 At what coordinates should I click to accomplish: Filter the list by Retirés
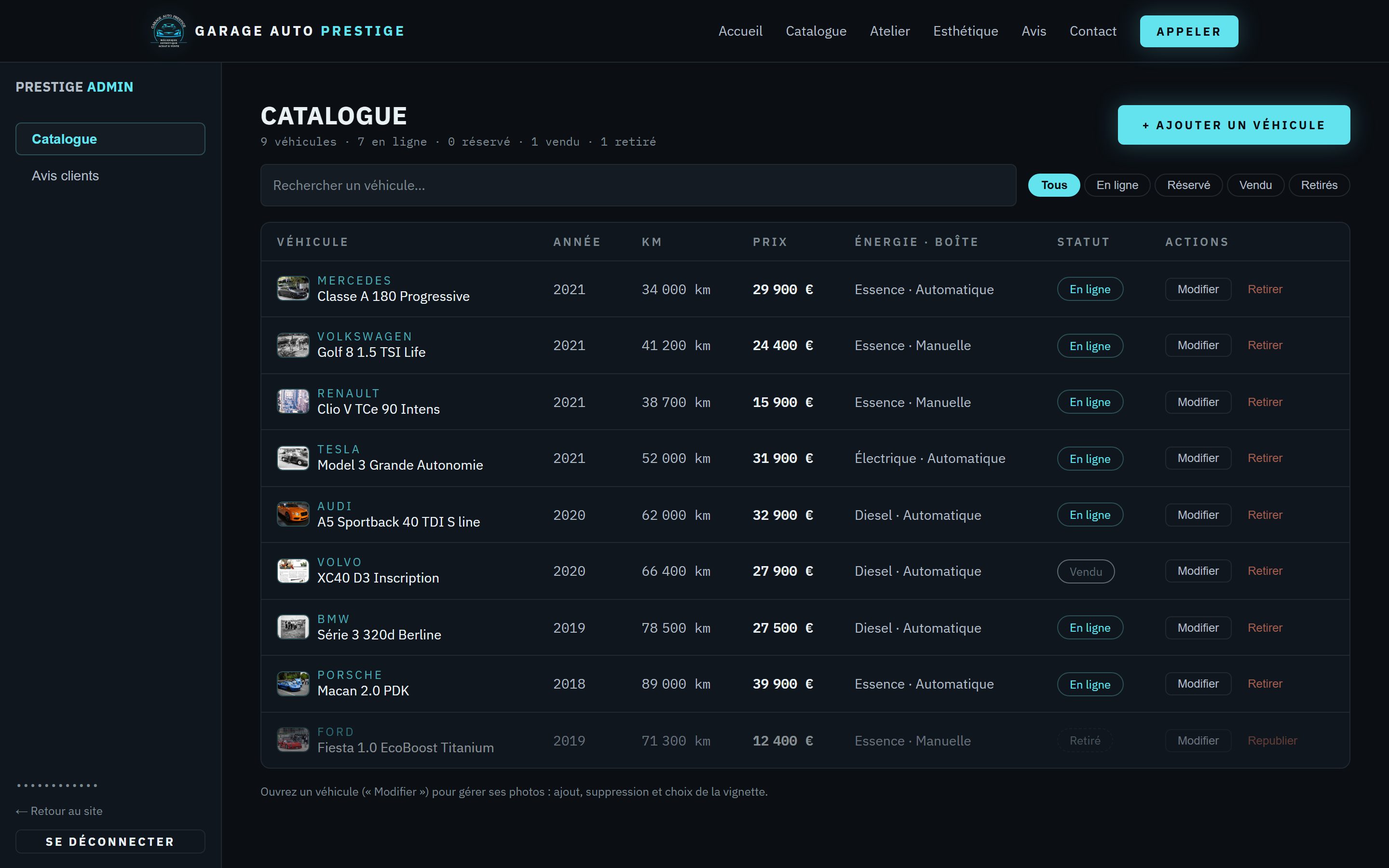tap(1319, 185)
